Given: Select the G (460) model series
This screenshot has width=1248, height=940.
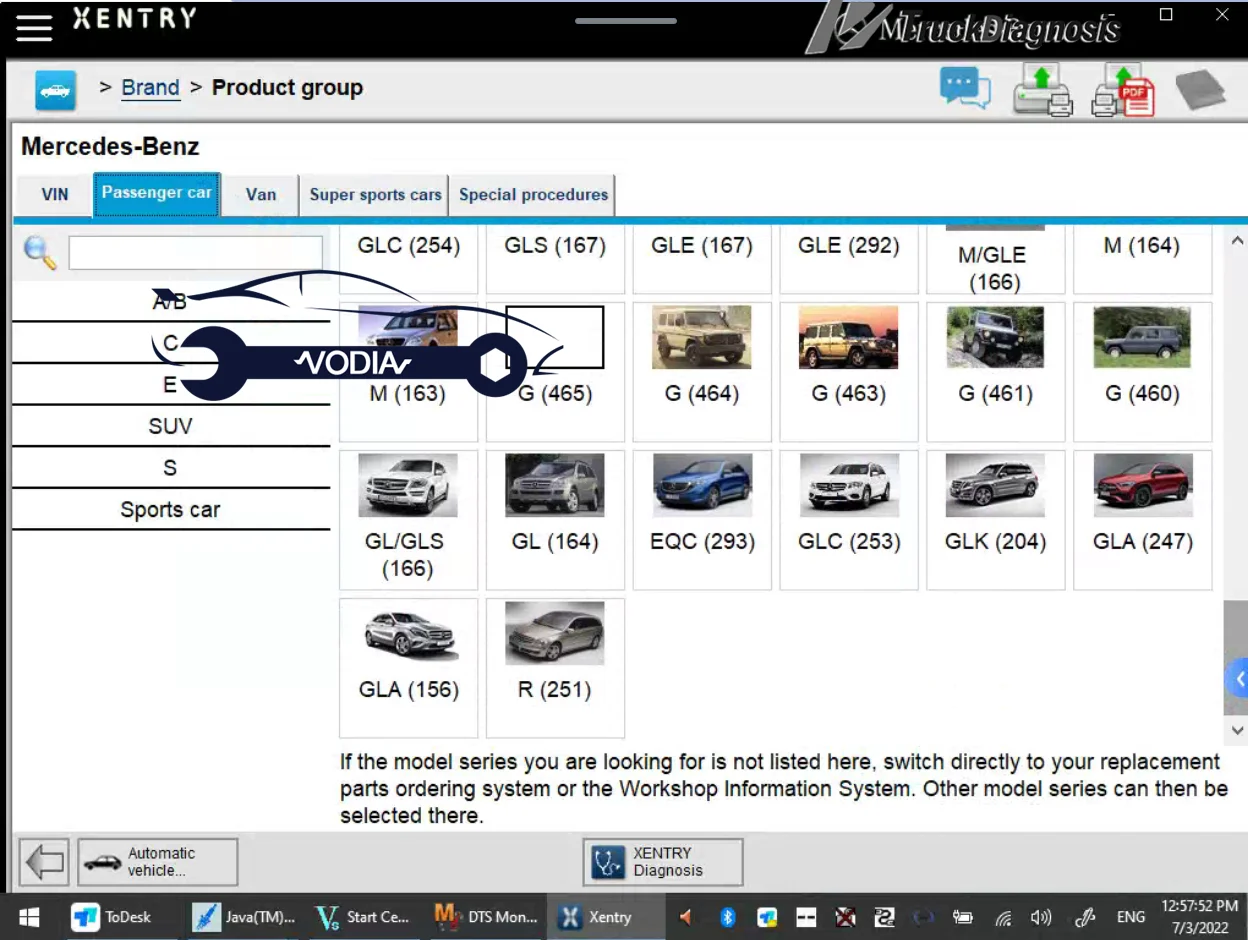Looking at the screenshot, I should [1143, 372].
